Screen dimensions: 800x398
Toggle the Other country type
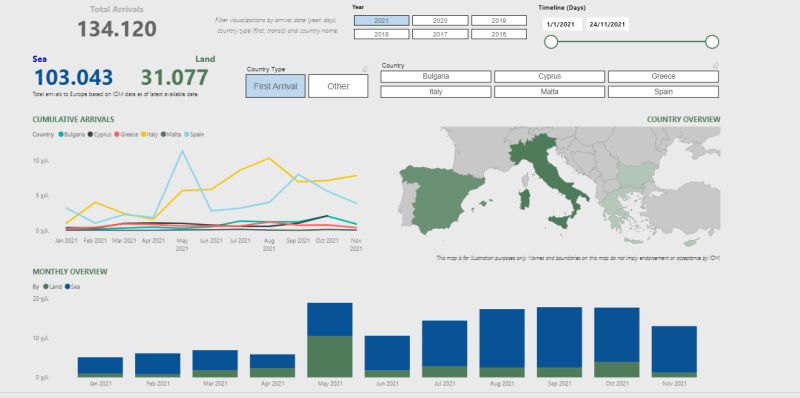[338, 86]
